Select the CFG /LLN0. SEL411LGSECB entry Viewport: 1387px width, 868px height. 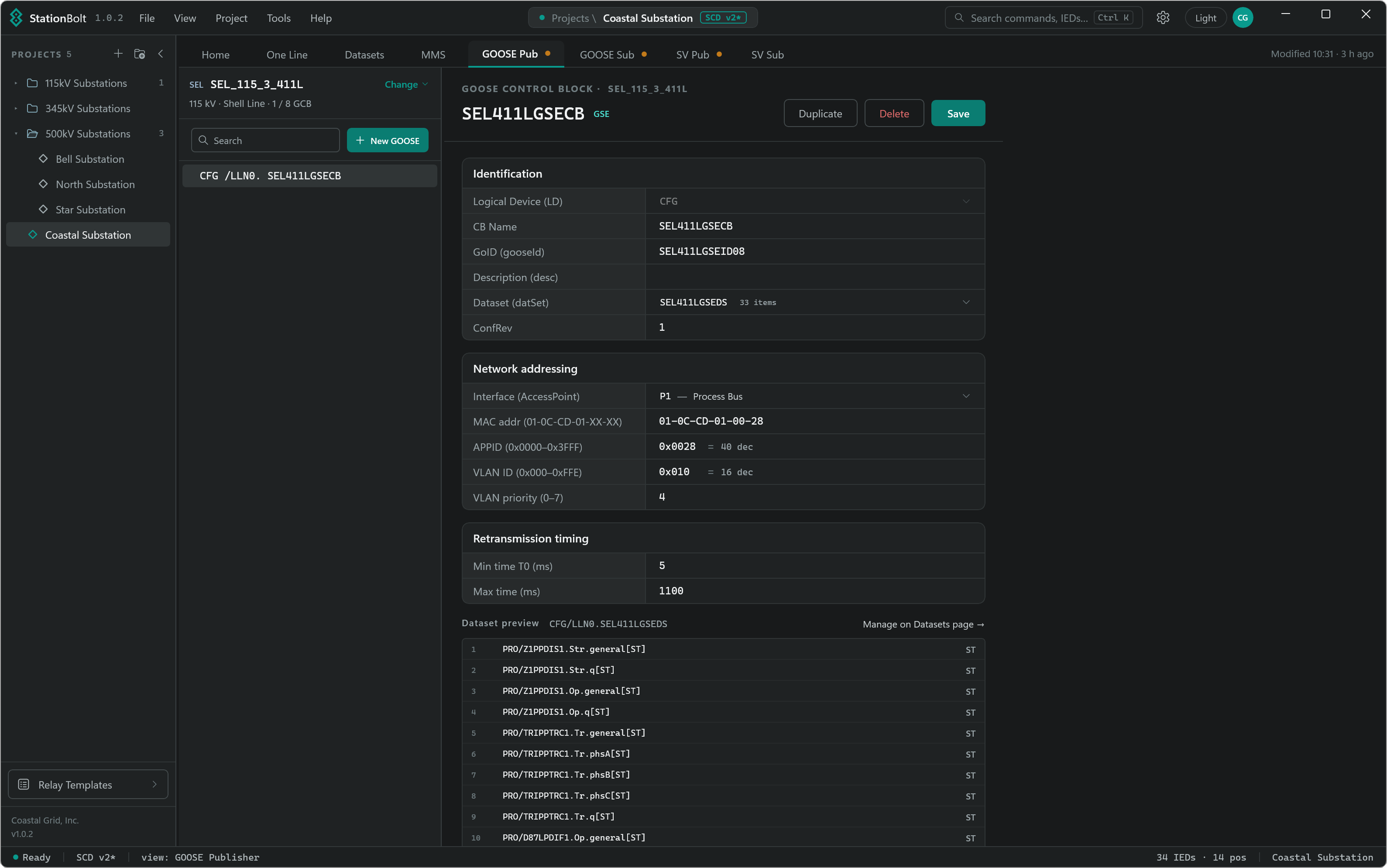(x=310, y=176)
